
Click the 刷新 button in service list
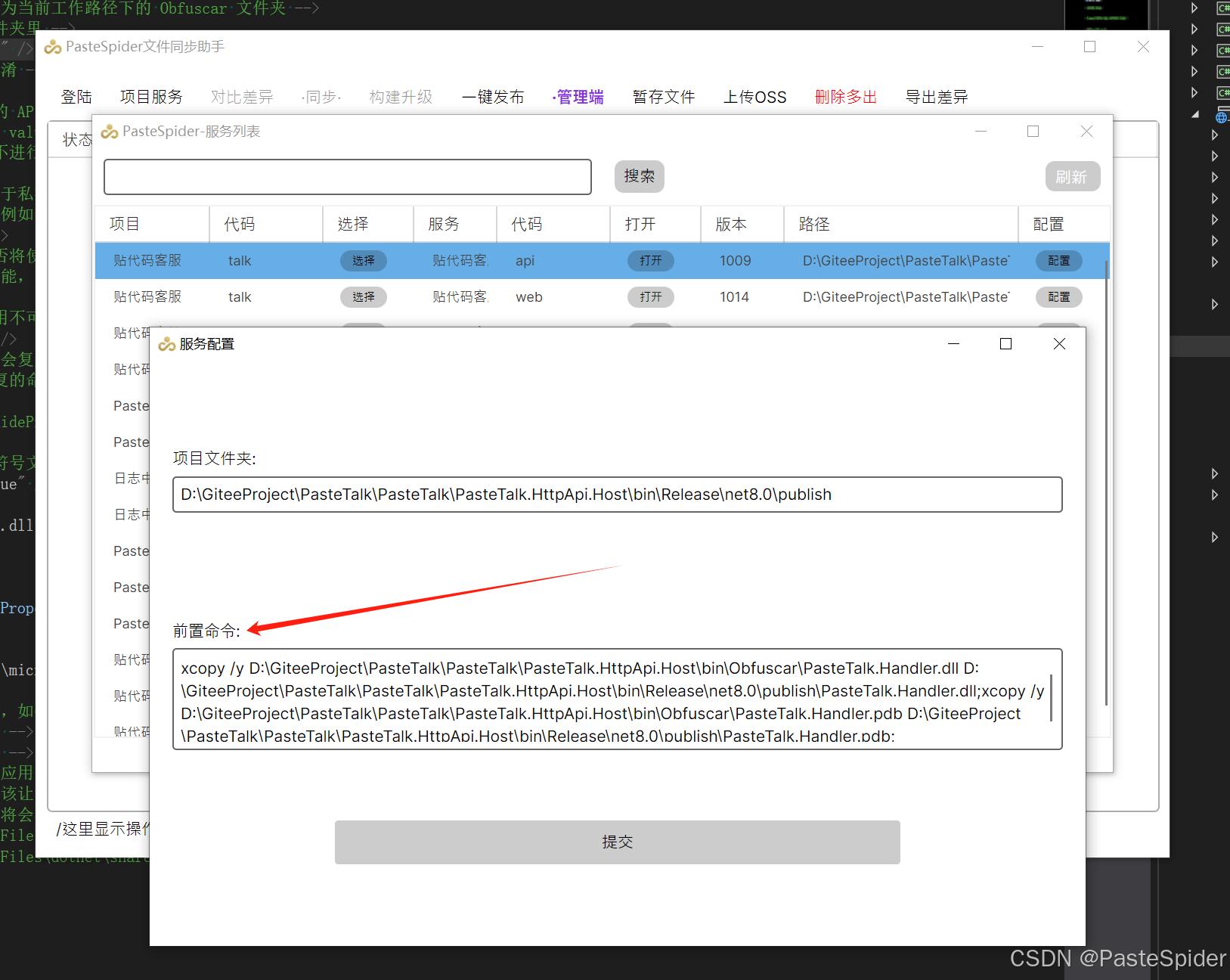pyautogui.click(x=1072, y=176)
